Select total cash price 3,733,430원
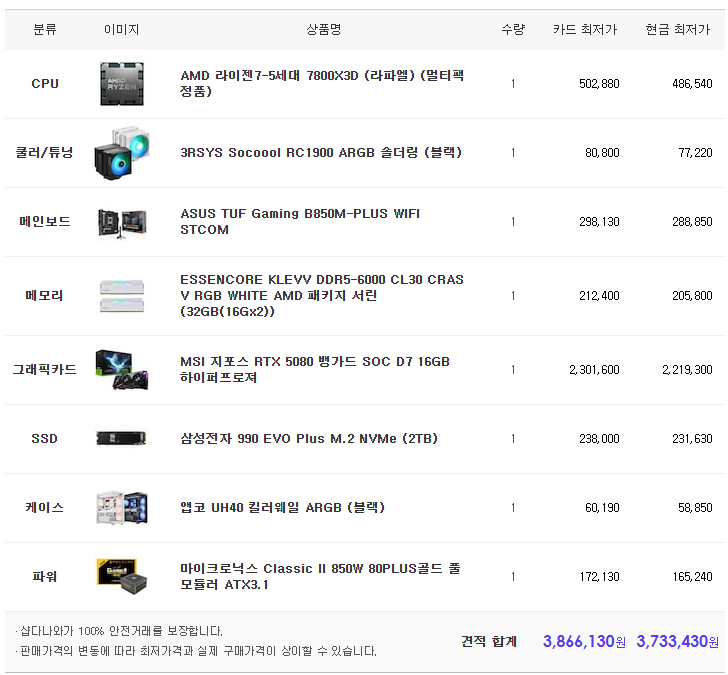The image size is (728, 675). coord(677,641)
